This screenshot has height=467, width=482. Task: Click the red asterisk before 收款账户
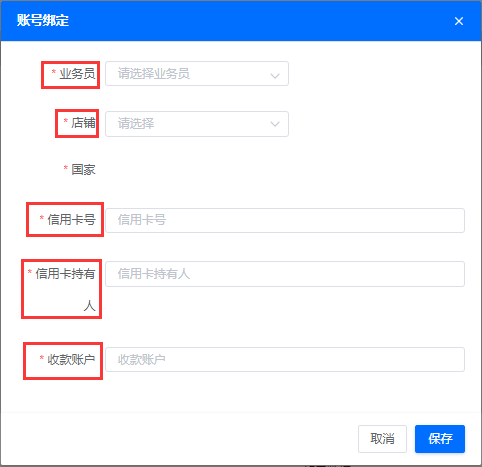42,358
